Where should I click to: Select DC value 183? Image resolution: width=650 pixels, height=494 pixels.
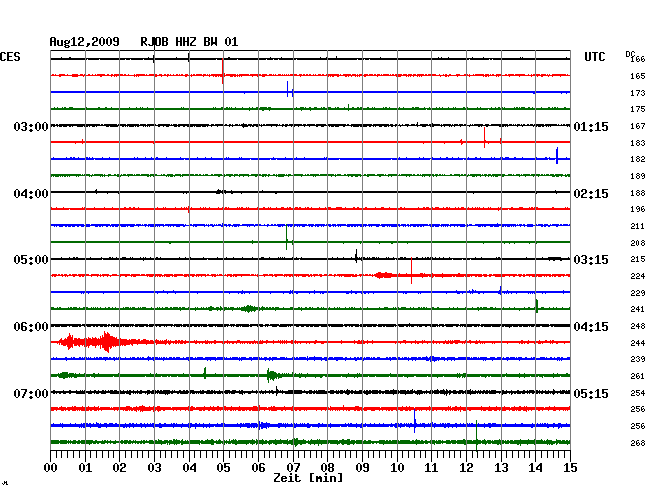[x=638, y=143]
